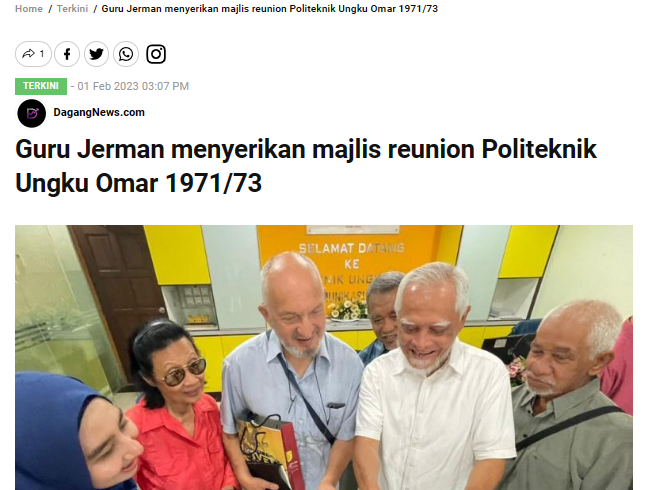Open DagangNews.com author name link
The image size is (649, 490).
point(99,112)
